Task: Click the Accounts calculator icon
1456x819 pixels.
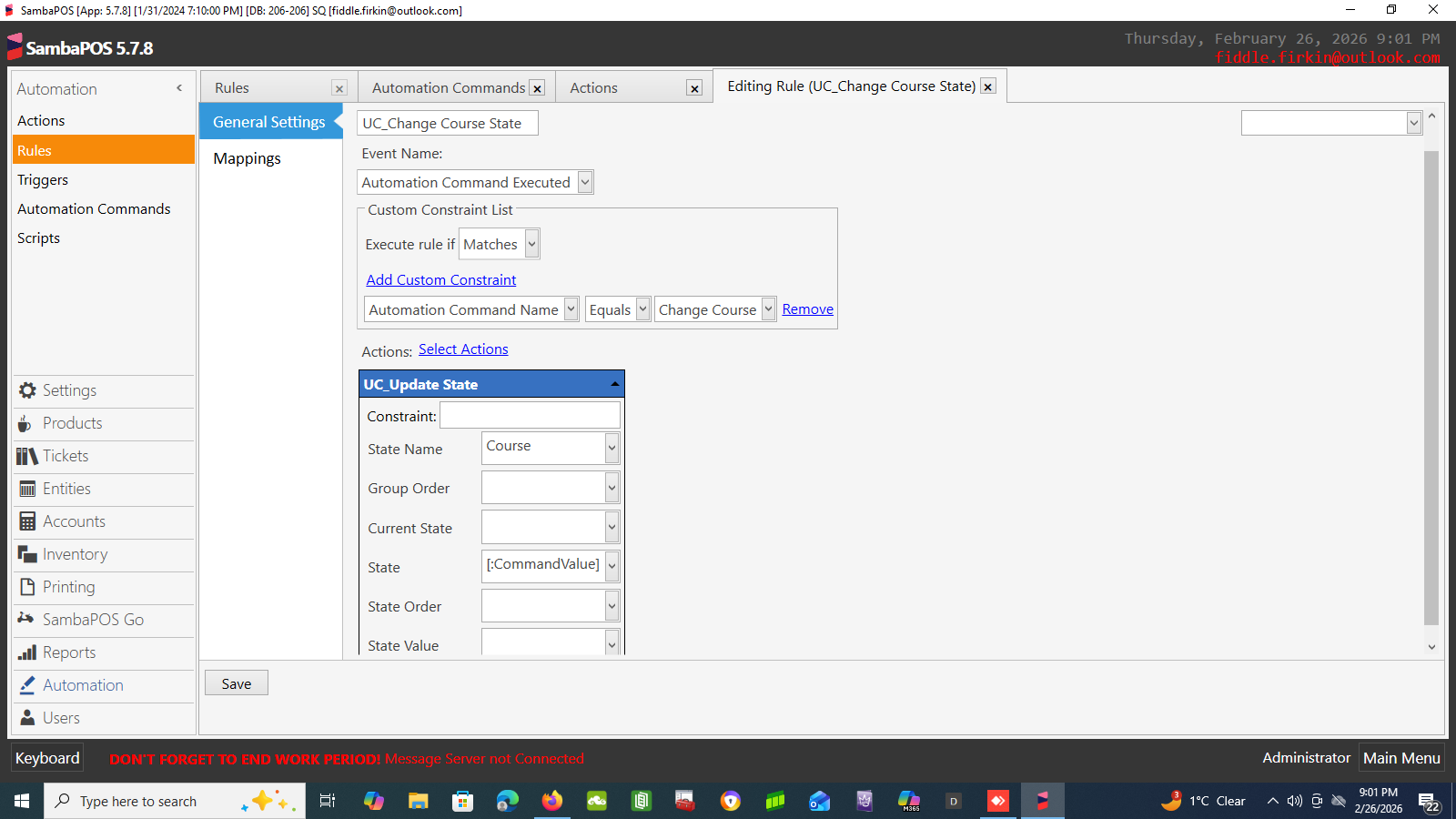Action: (x=27, y=521)
